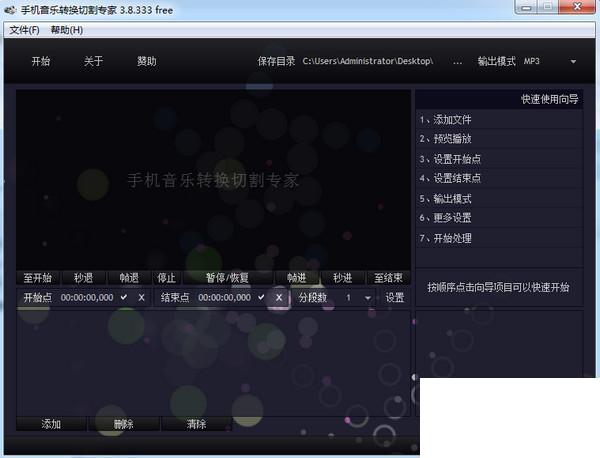Confirm start point with checkmark icon
This screenshot has width=600, height=458.
pos(124,297)
